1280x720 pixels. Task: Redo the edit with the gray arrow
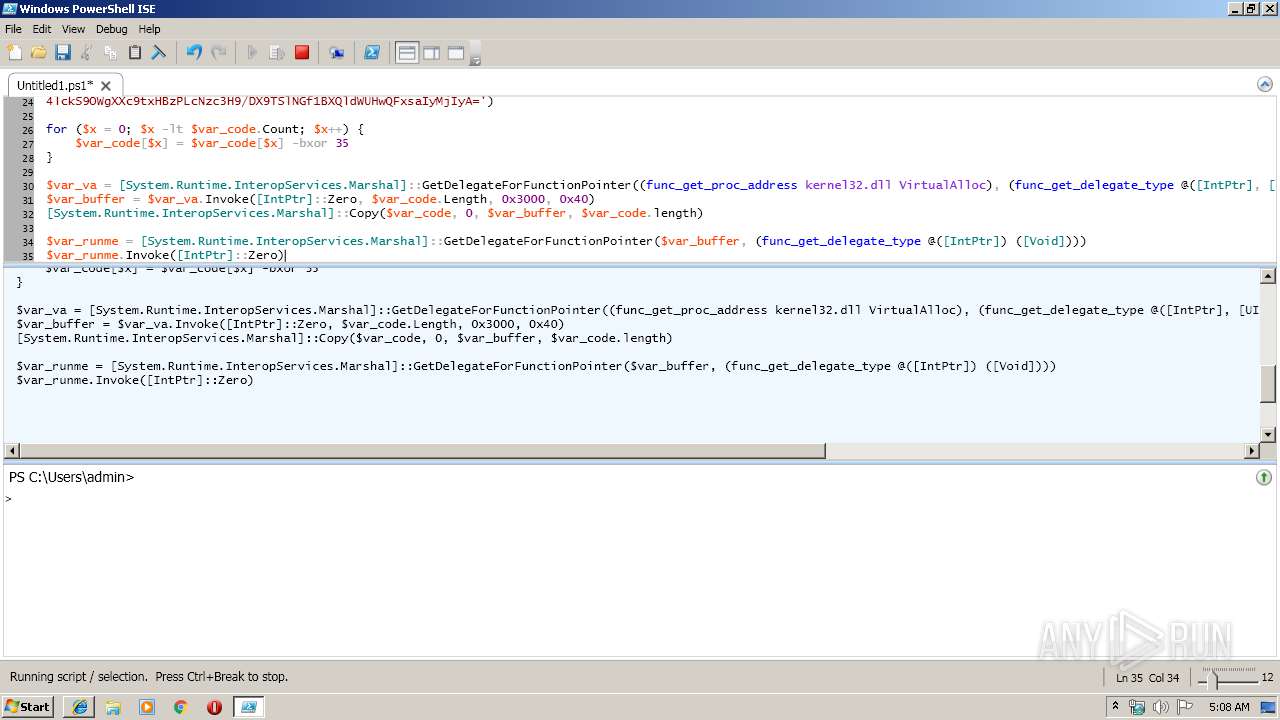coord(218,53)
